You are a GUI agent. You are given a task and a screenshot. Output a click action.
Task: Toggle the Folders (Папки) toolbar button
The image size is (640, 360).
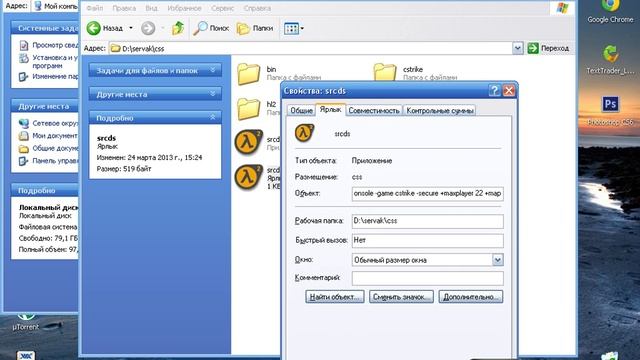(255, 28)
